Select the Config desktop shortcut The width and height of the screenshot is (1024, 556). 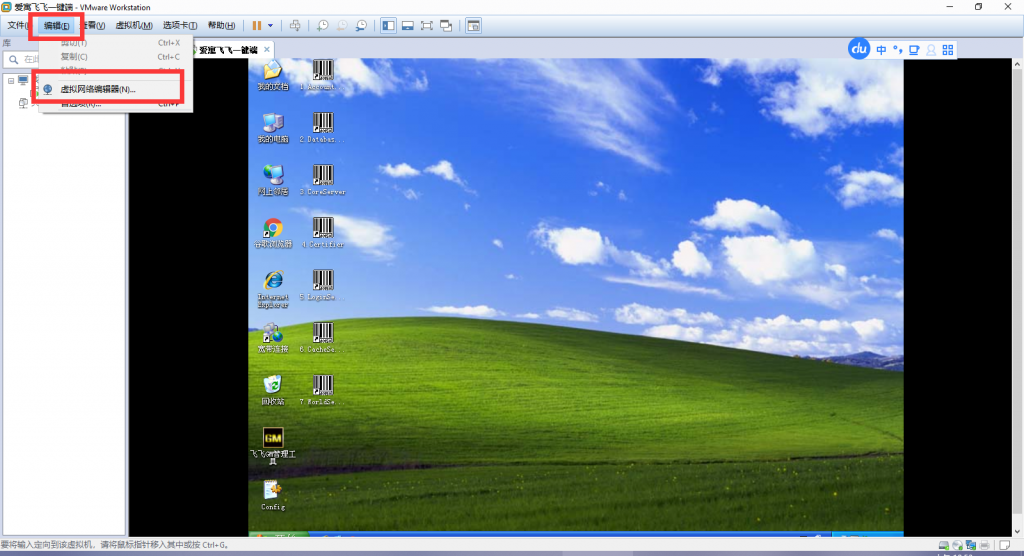click(x=273, y=495)
